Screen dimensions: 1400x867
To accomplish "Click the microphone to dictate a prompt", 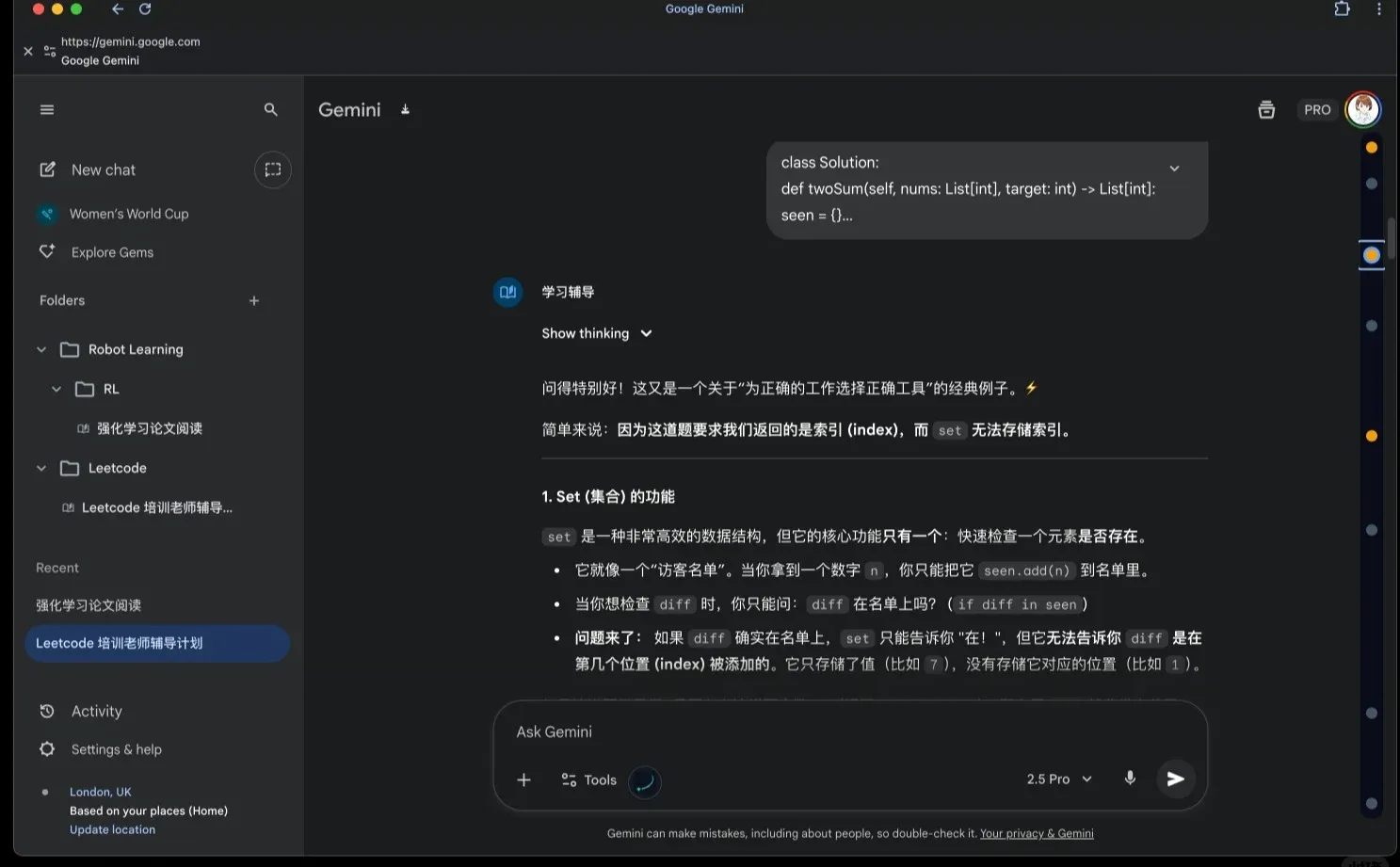I will pyautogui.click(x=1130, y=779).
